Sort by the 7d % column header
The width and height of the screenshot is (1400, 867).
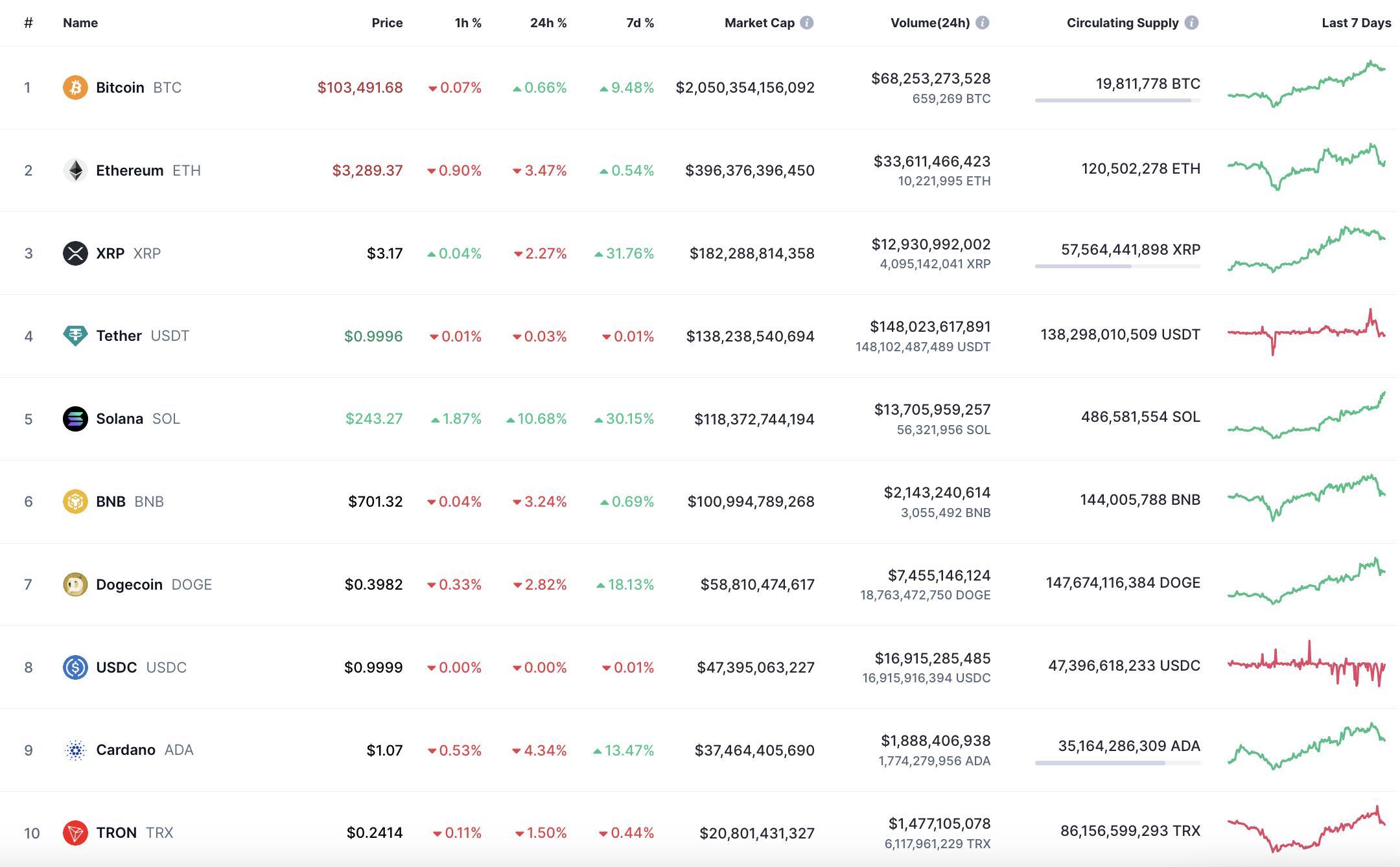(640, 23)
